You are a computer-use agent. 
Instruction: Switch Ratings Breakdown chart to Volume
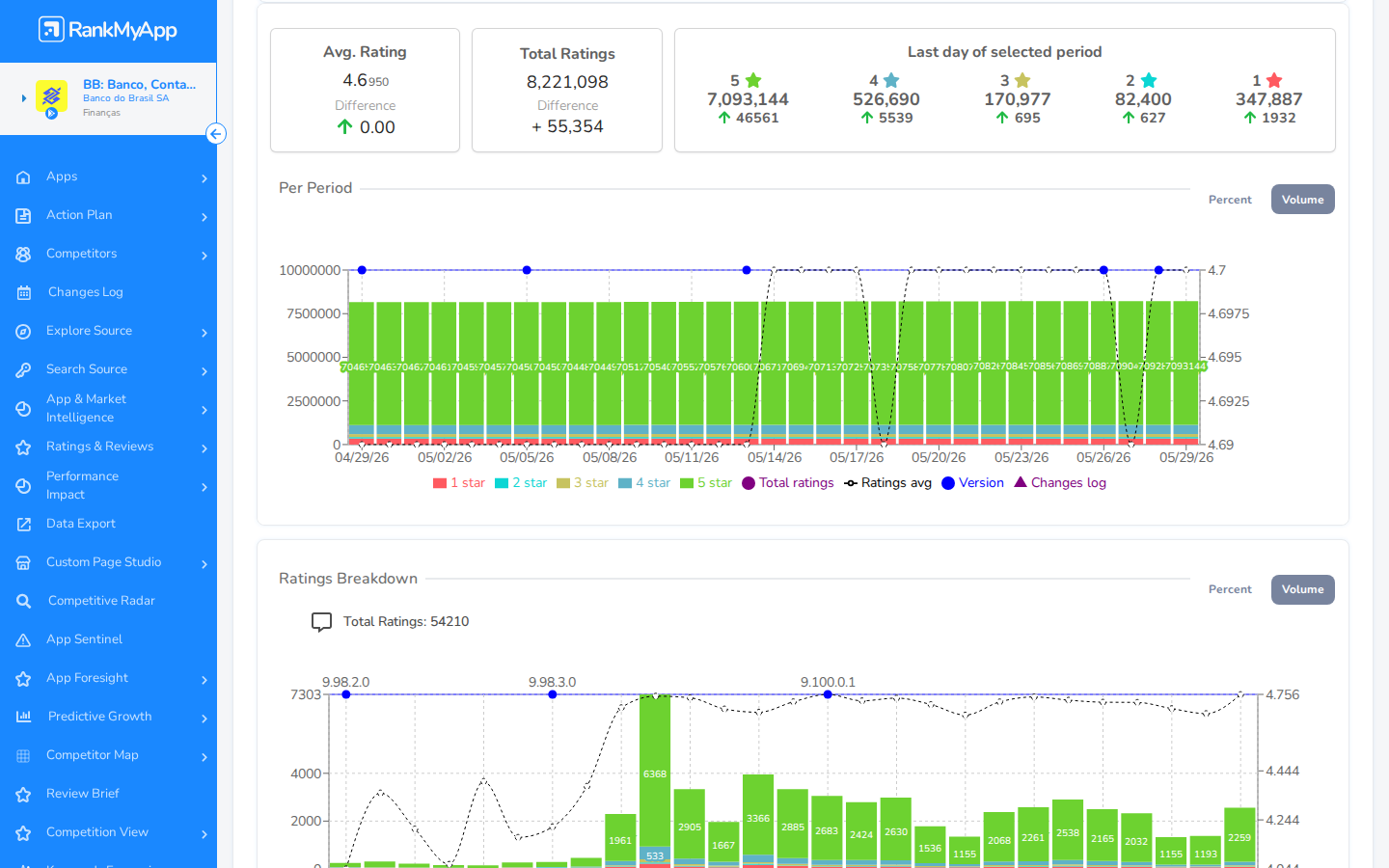tap(1302, 589)
